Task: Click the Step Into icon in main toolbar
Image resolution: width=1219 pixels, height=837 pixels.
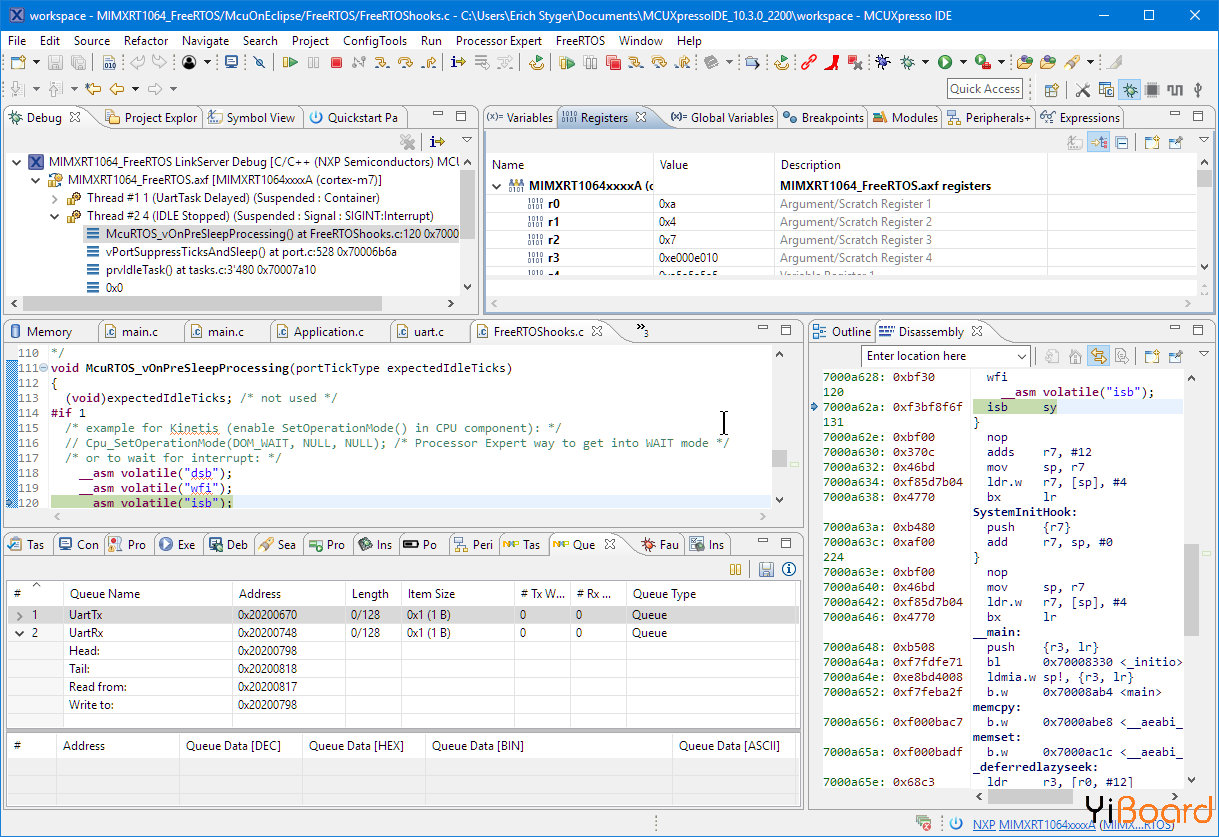Action: click(382, 62)
